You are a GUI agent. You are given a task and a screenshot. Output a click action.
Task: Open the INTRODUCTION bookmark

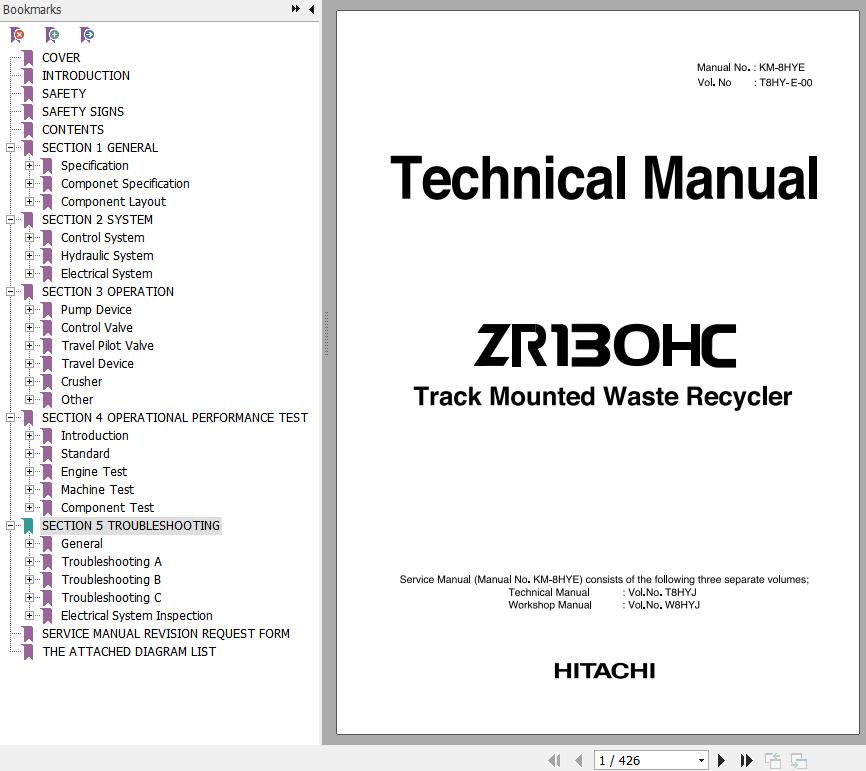(86, 76)
